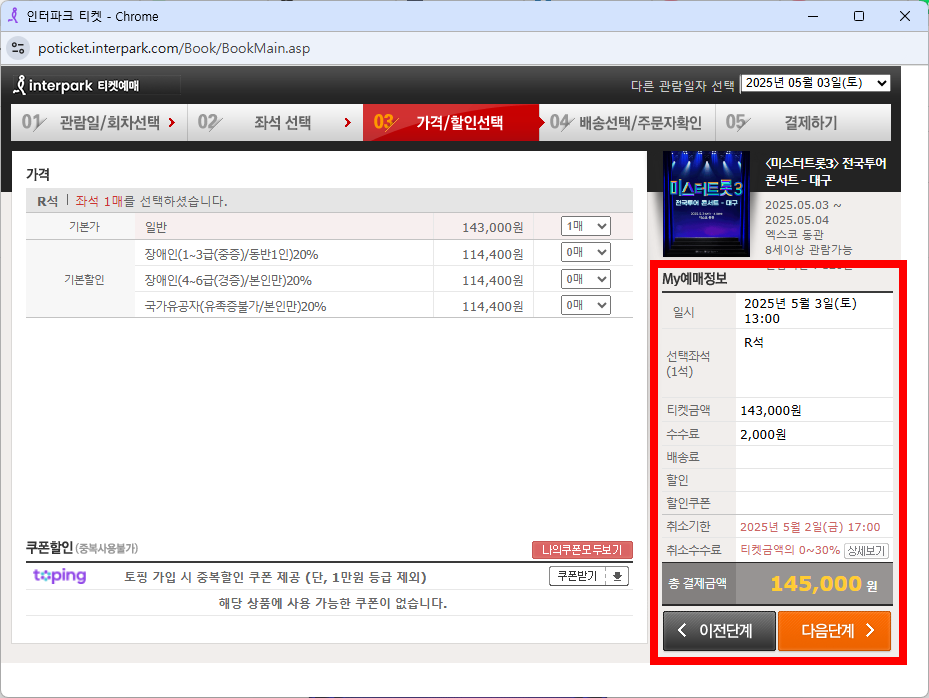The height and width of the screenshot is (698, 929).
Task: Open the 다른 관람일자 선택 date dropdown
Action: click(x=816, y=83)
